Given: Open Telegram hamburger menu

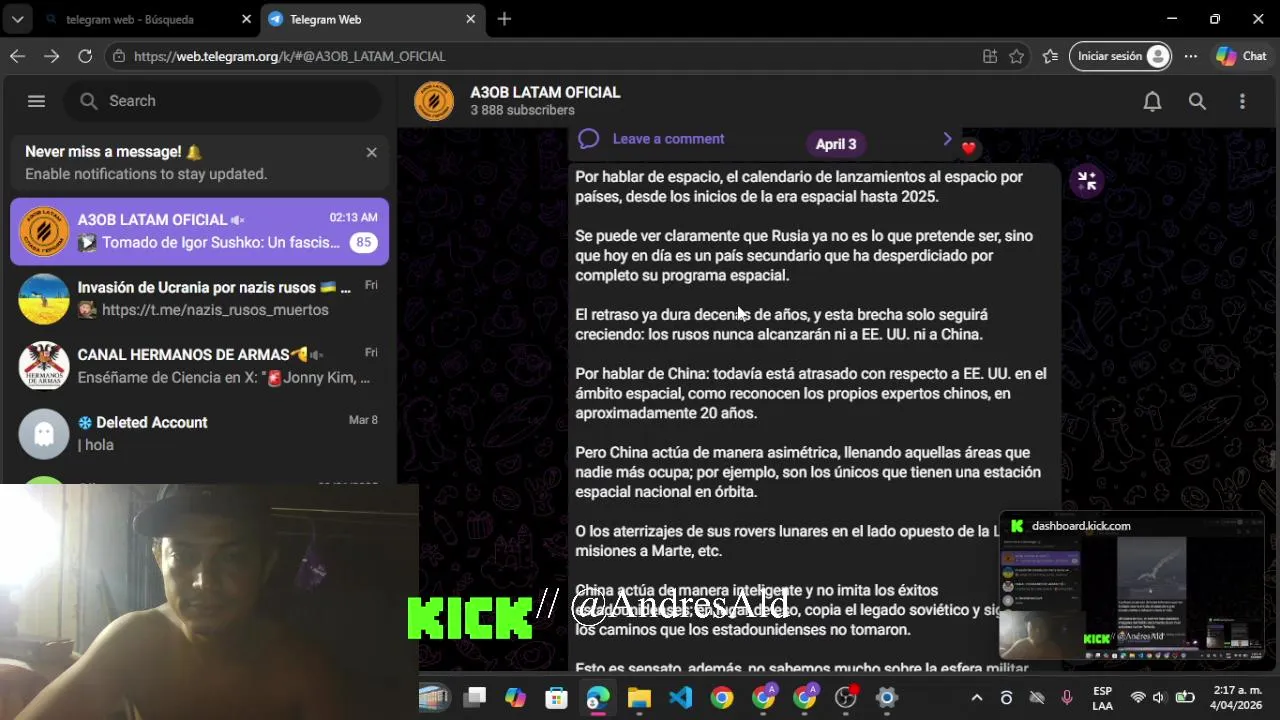Looking at the screenshot, I should [x=36, y=101].
